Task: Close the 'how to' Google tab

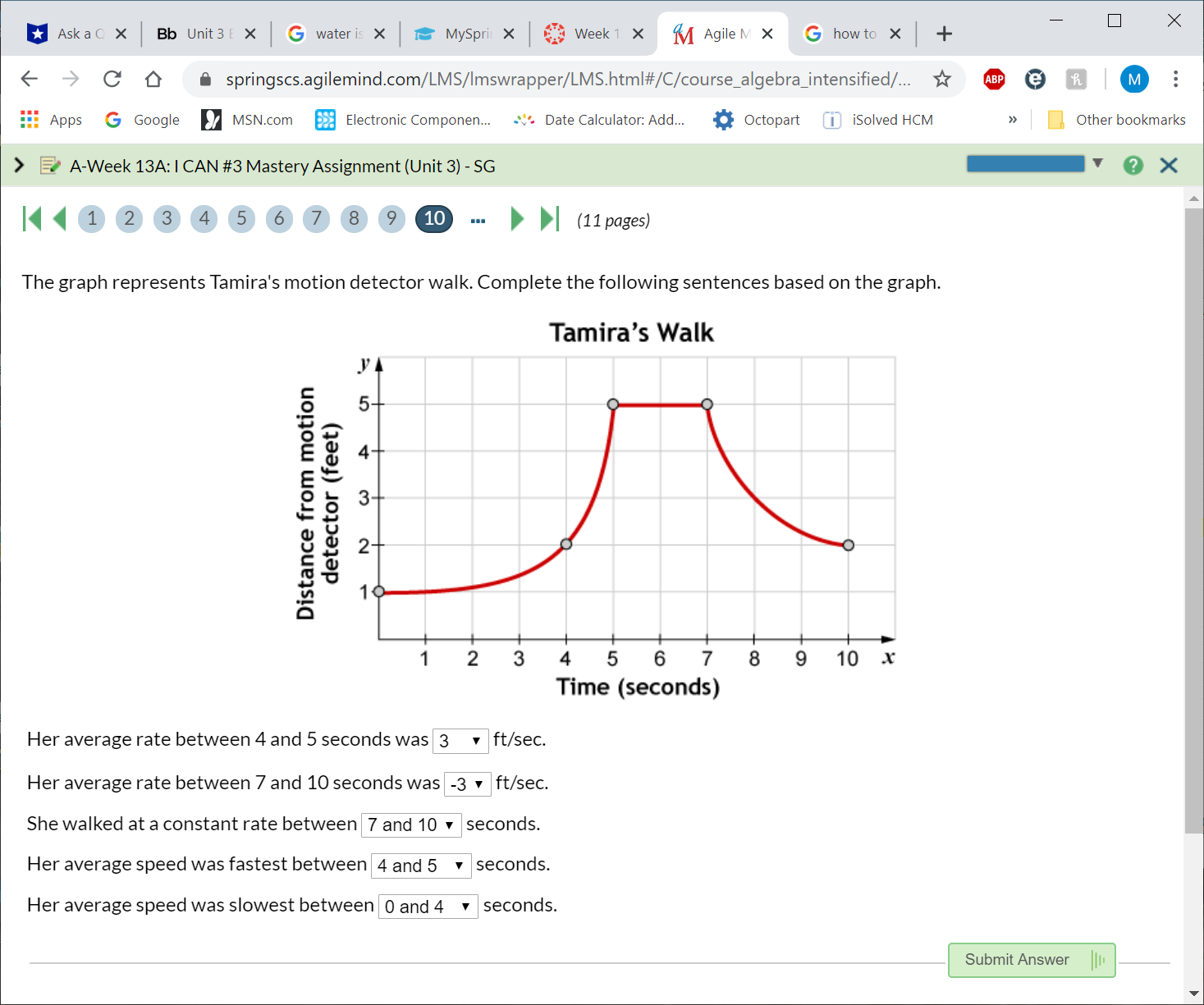Action: click(895, 34)
